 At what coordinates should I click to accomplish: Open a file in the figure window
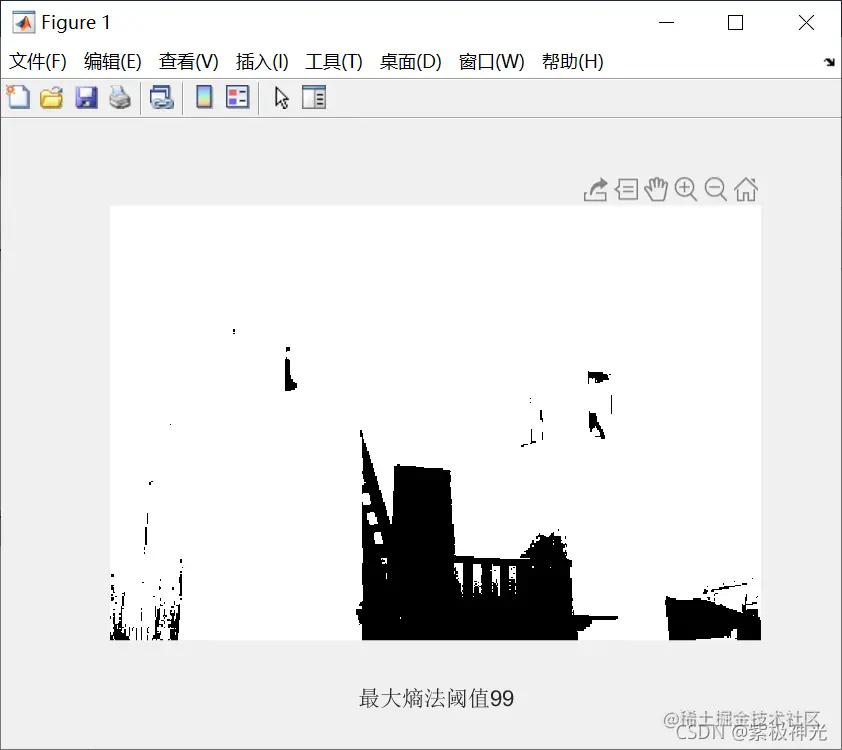51,97
